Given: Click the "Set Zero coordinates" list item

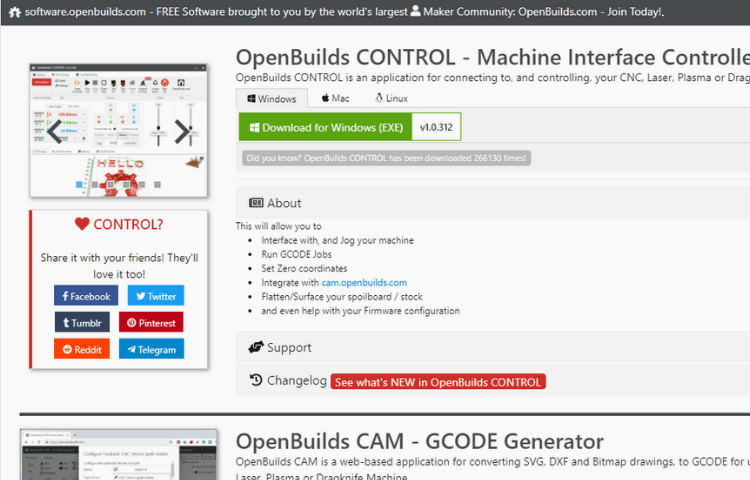Looking at the screenshot, I should coord(304,268).
